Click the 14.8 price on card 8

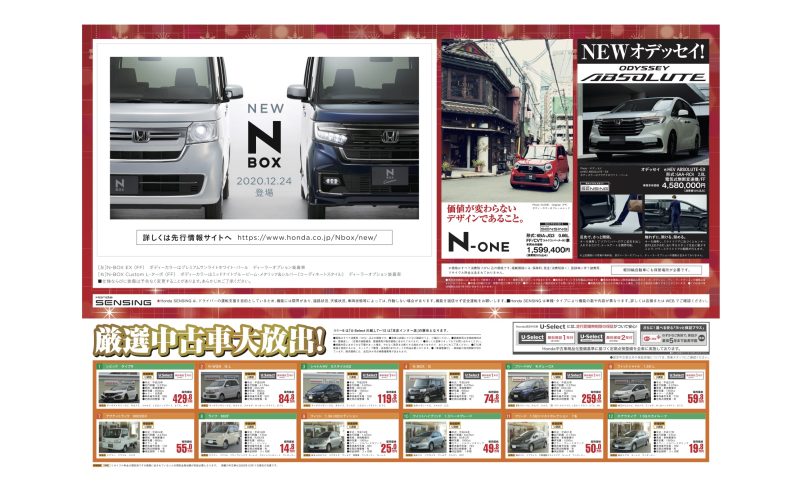[287, 448]
